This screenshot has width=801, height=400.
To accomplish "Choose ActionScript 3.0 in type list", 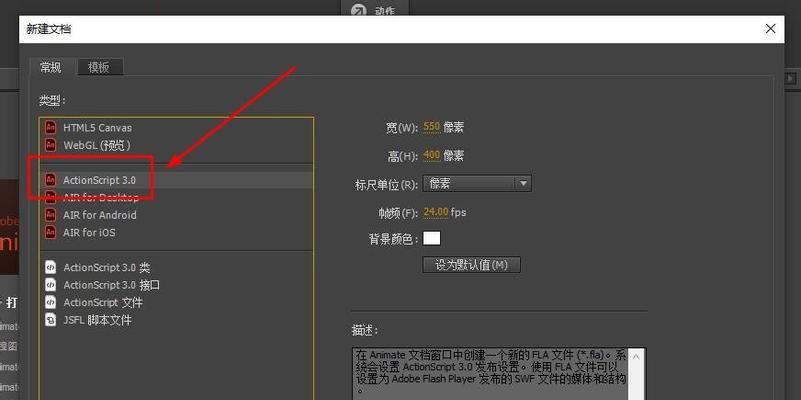I will click(x=100, y=180).
